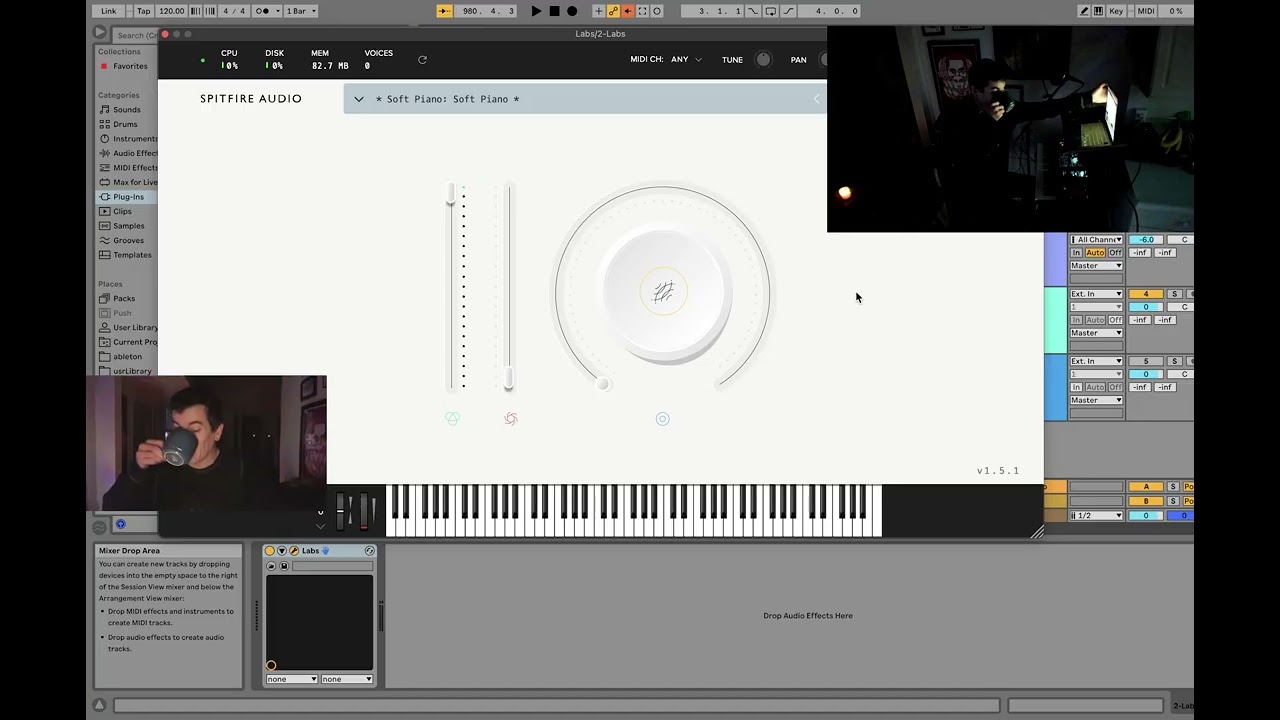Toggle the computer MIDI keyboard icon
1280x720 pixels.
1099,11
